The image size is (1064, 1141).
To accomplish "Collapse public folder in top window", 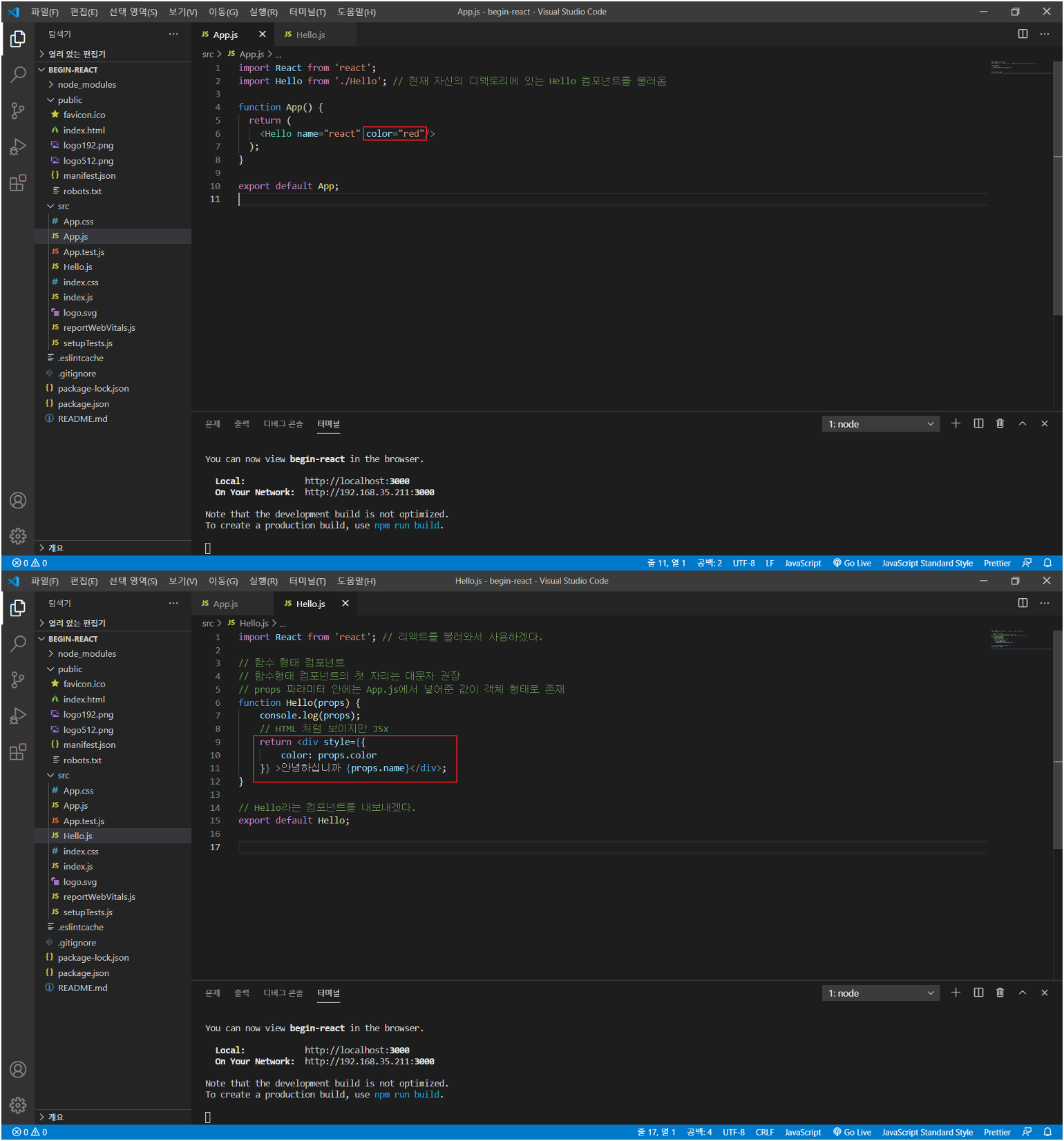I will pos(114,99).
